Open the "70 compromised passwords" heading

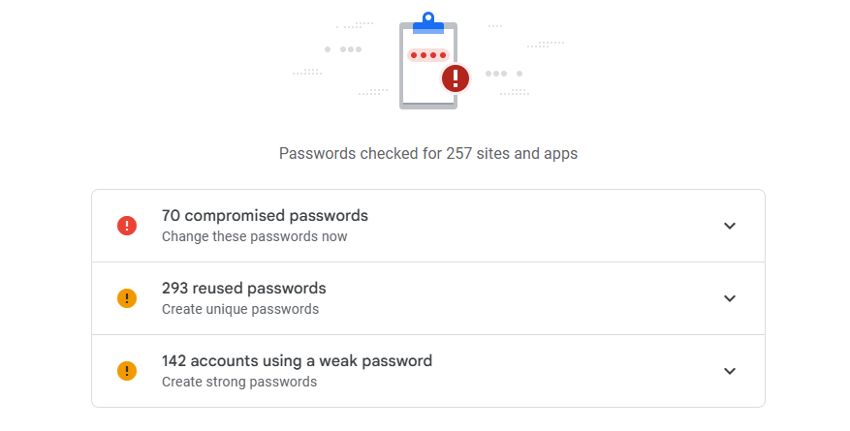[x=265, y=216]
